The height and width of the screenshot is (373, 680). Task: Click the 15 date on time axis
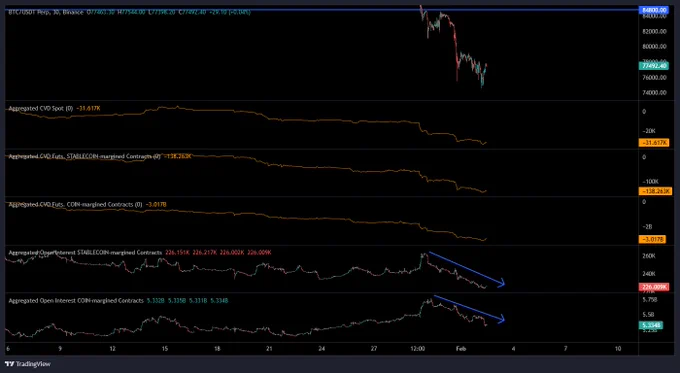coord(165,348)
